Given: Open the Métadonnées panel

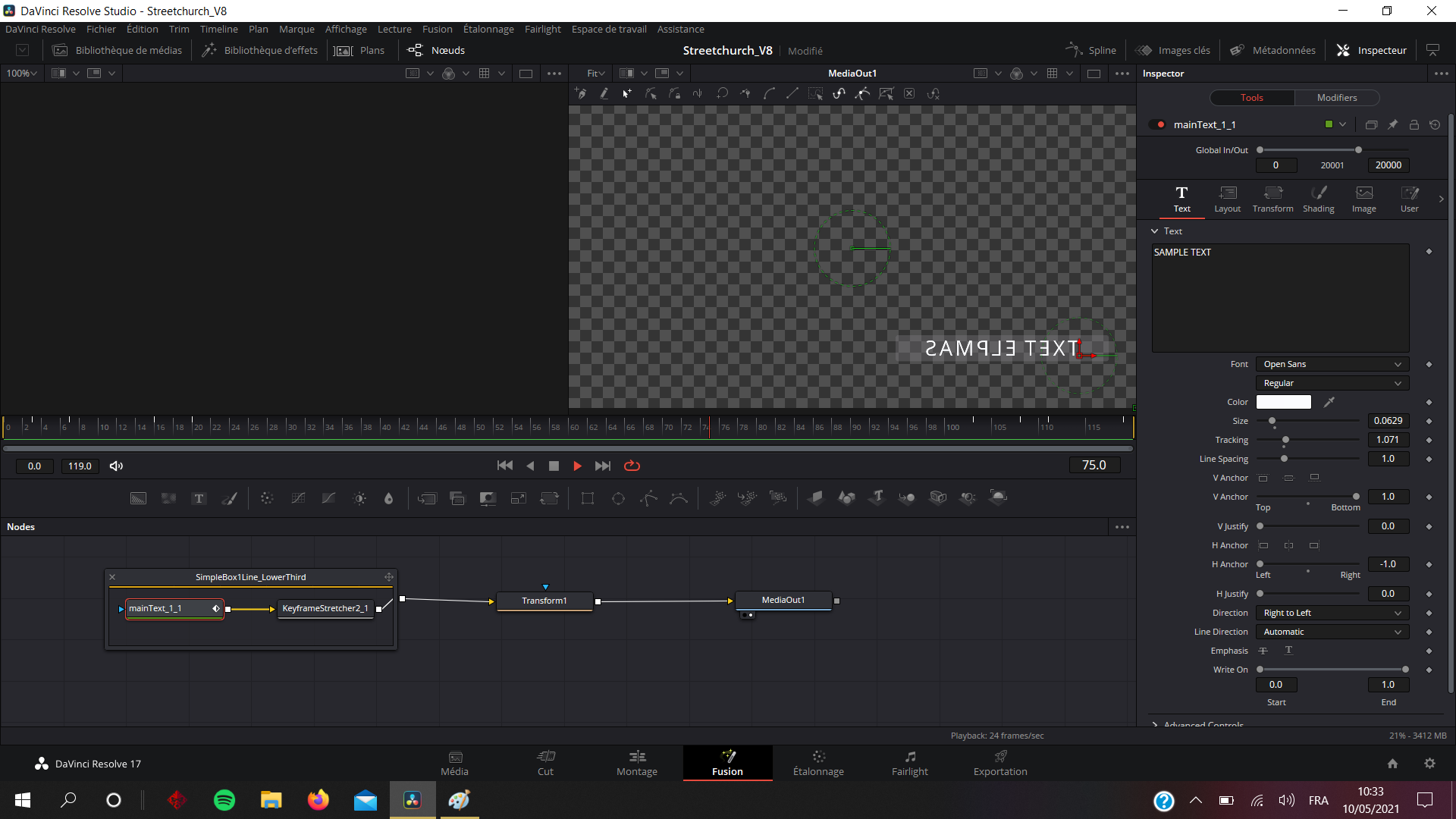Looking at the screenshot, I should pyautogui.click(x=1272, y=50).
